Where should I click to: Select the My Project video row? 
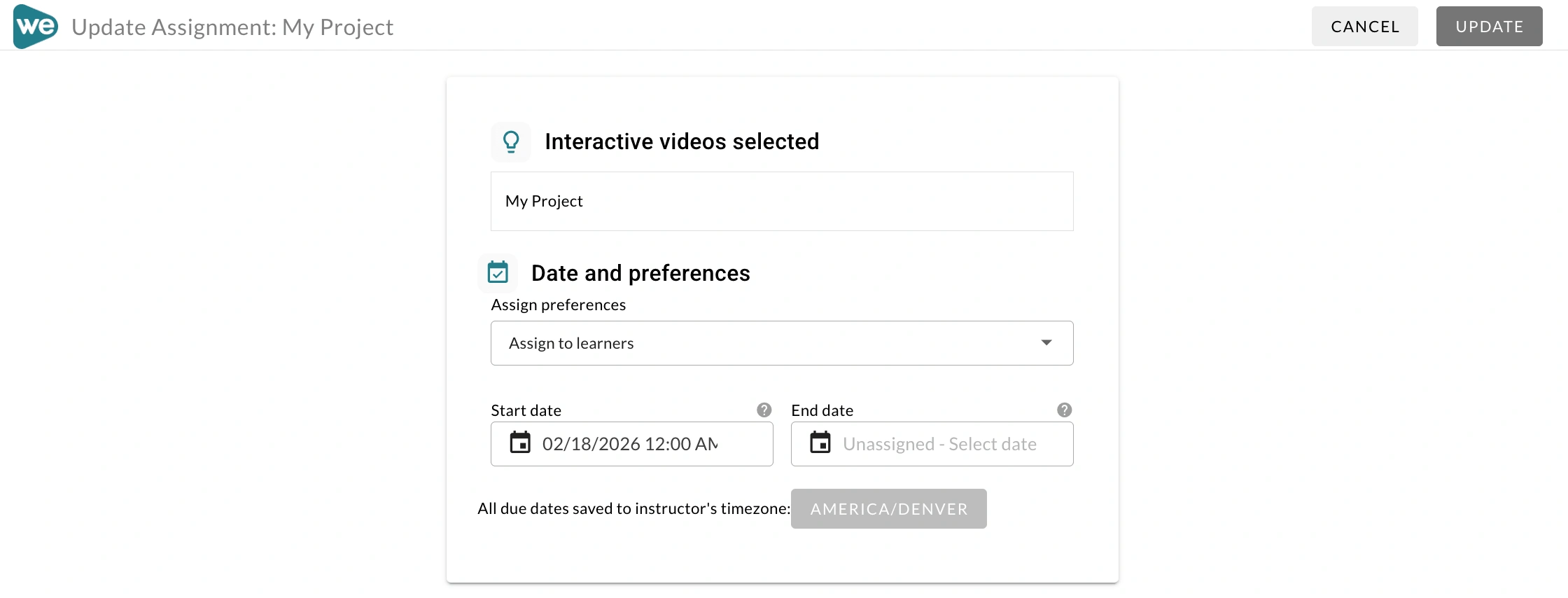782,201
